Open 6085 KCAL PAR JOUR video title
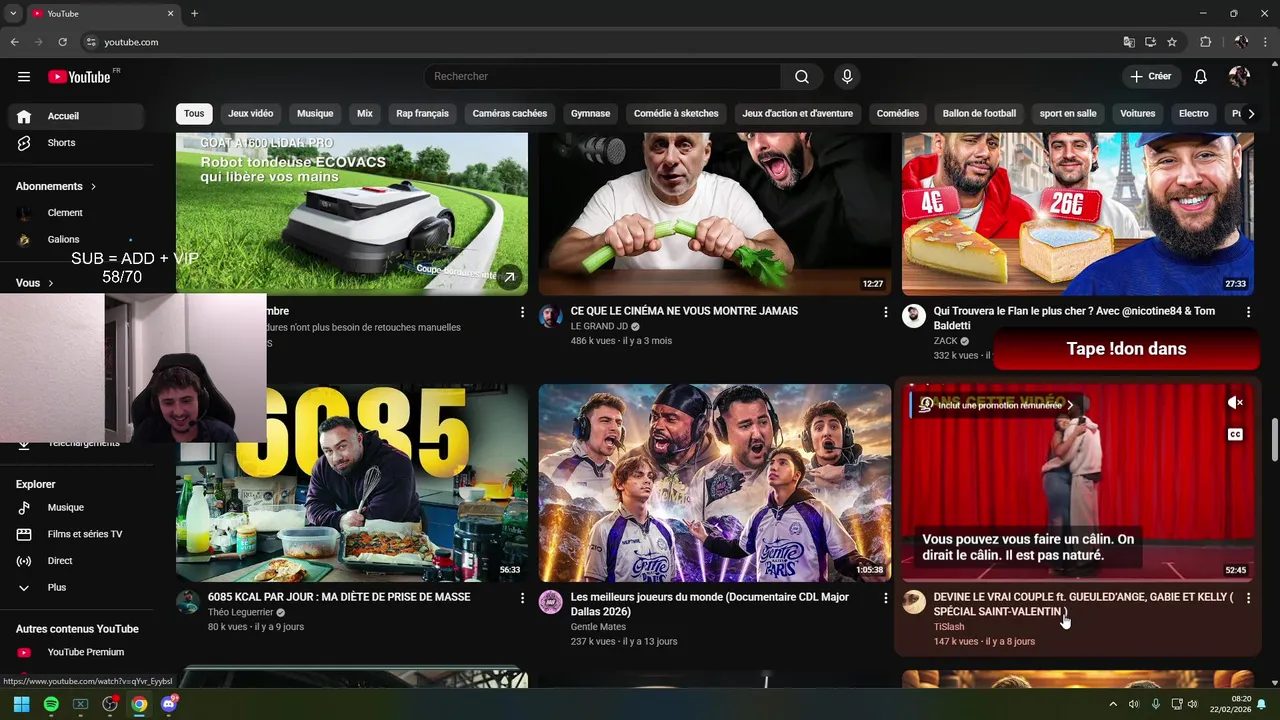Viewport: 1280px width, 720px height. click(339, 598)
